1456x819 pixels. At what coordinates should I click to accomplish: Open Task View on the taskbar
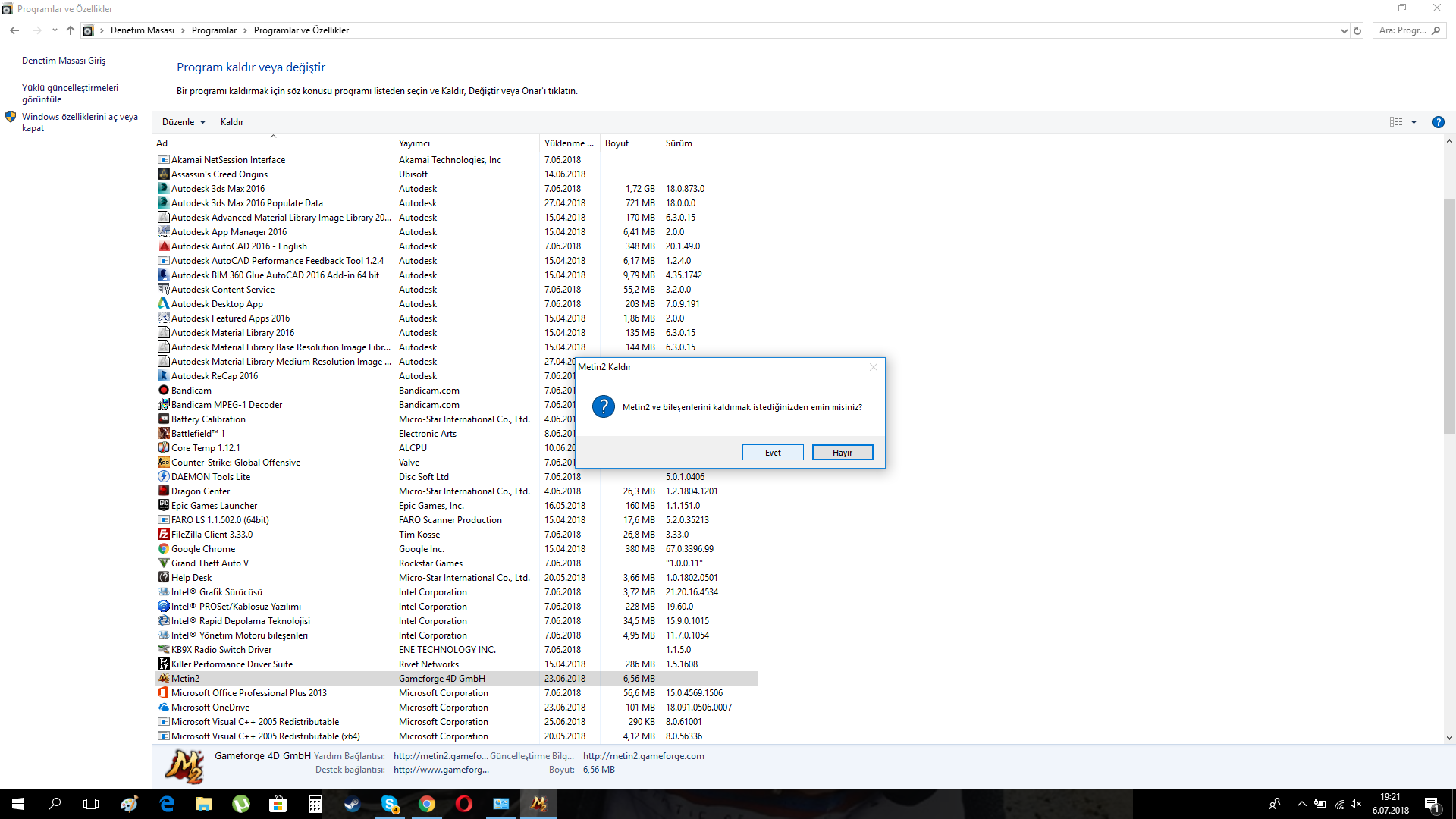[91, 804]
